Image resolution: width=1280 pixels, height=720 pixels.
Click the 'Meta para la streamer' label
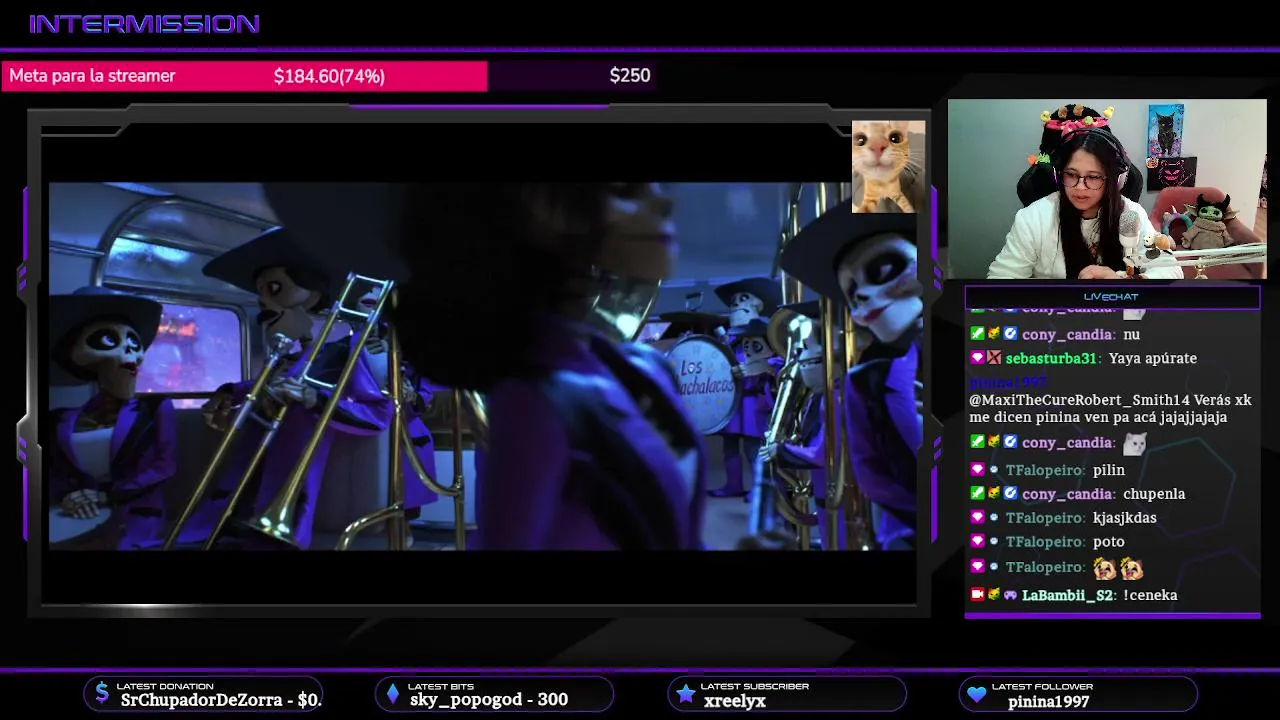(92, 76)
